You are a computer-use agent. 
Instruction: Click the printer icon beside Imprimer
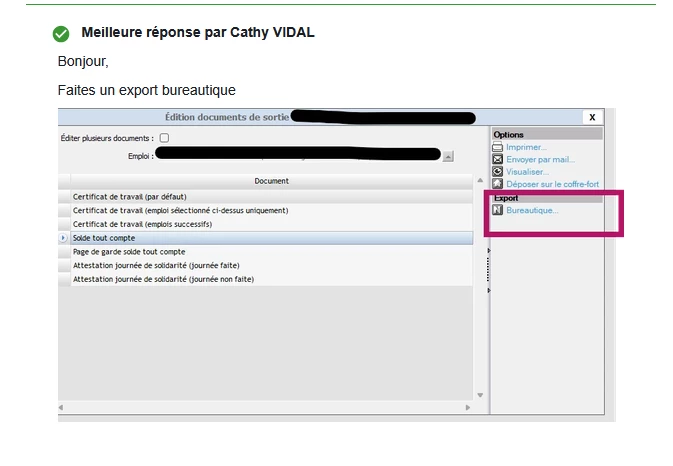[x=497, y=147]
